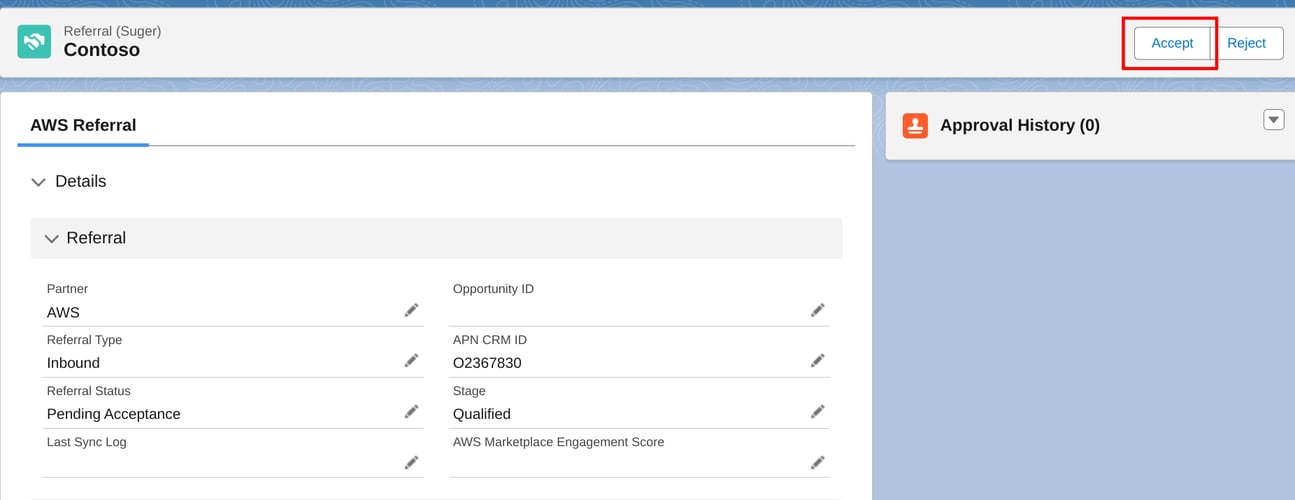Collapse the Details section

click(x=39, y=182)
